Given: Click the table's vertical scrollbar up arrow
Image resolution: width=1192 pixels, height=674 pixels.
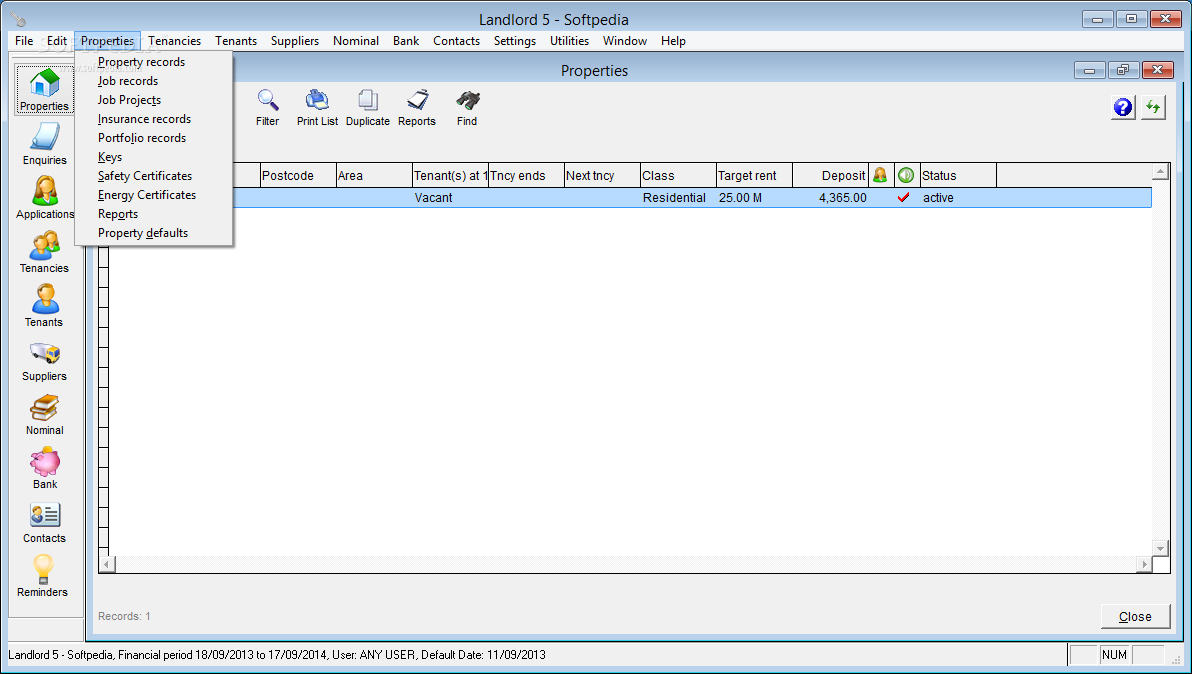Looking at the screenshot, I should 1160,172.
